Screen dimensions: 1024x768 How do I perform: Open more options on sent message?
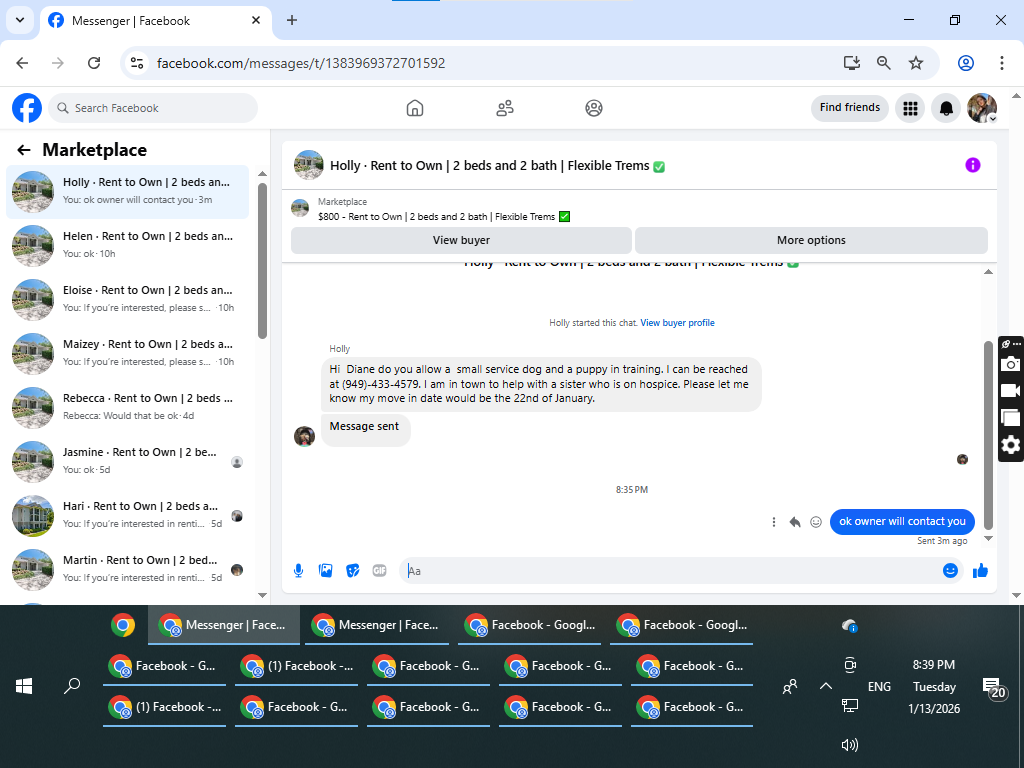[x=774, y=522]
